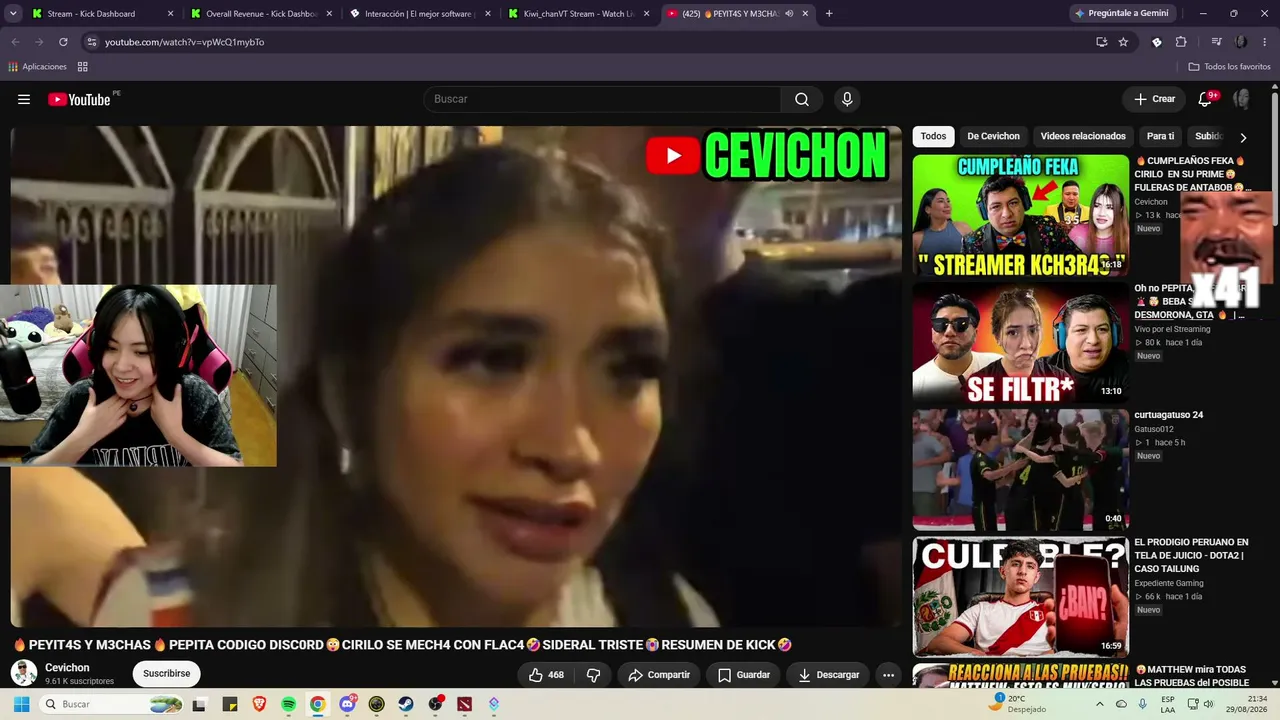Open Dota 2 from the taskbar

[464, 704]
